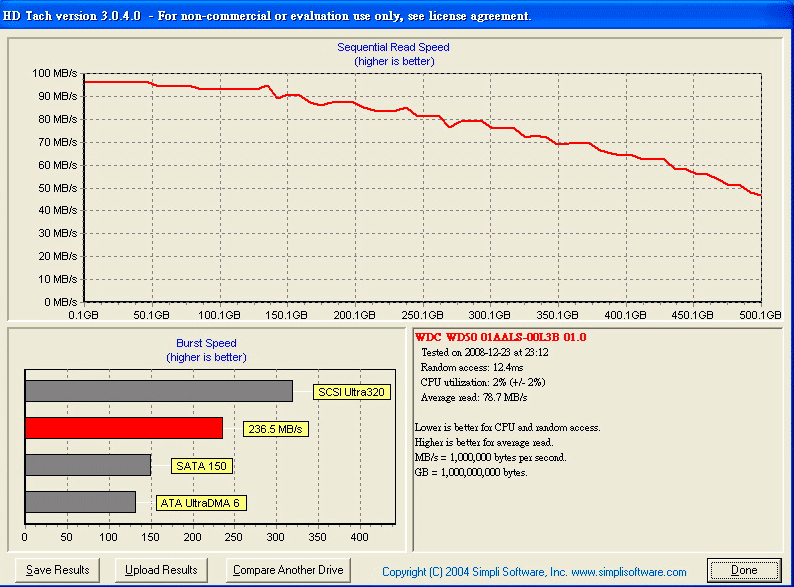Click the SCSI Ultra320 yellow label
The height and width of the screenshot is (587, 794).
pyautogui.click(x=350, y=392)
